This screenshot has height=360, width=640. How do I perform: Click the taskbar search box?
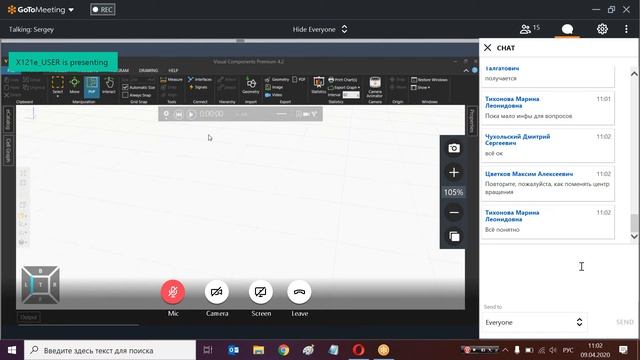110,350
